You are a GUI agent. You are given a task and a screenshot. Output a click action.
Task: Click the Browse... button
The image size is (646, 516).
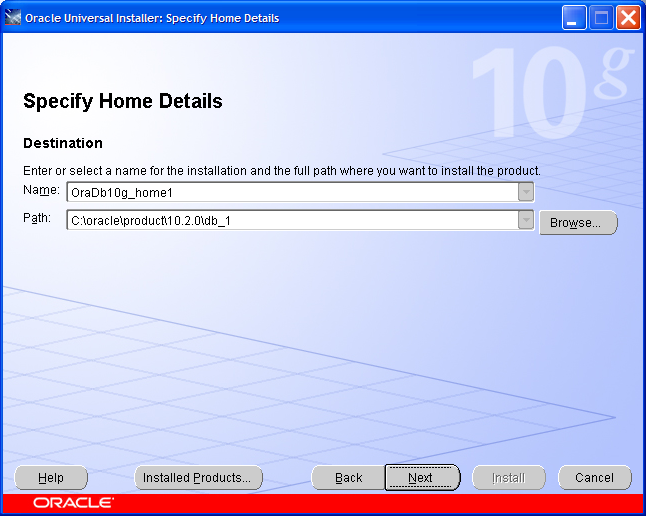(578, 223)
